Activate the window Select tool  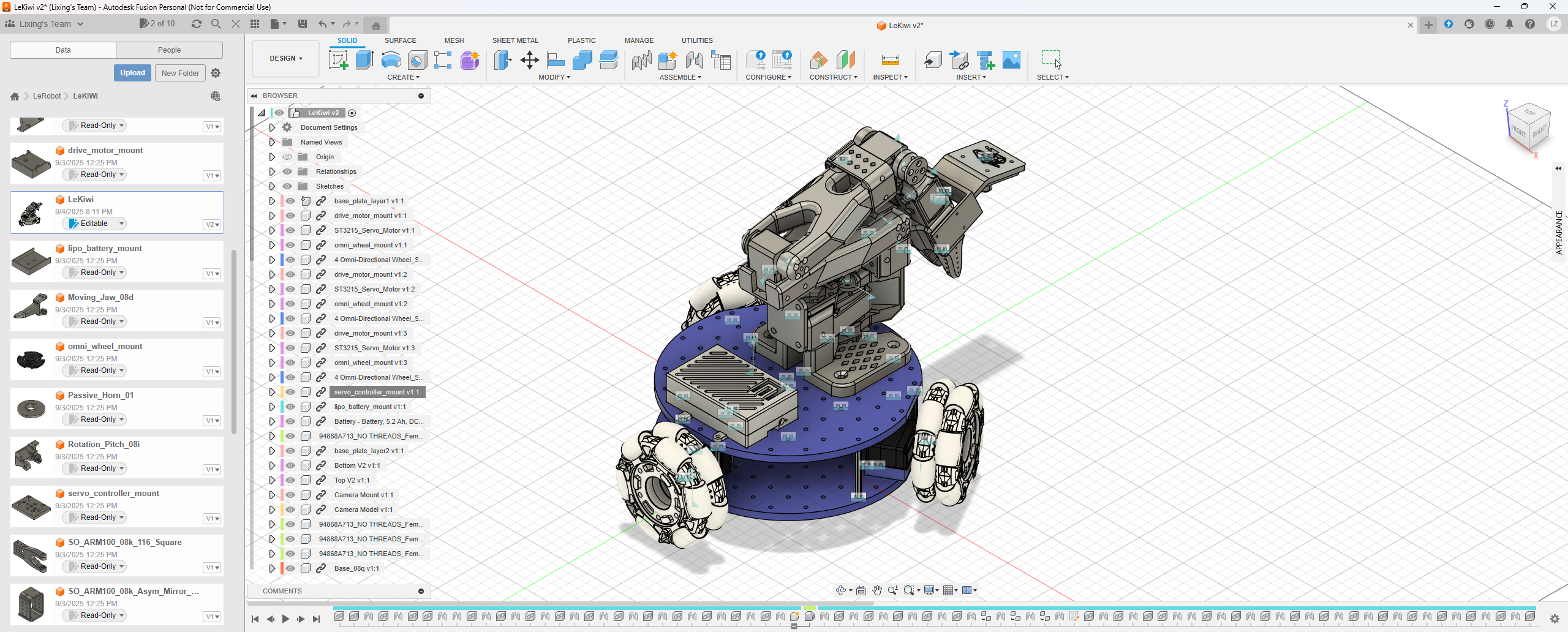click(1052, 60)
